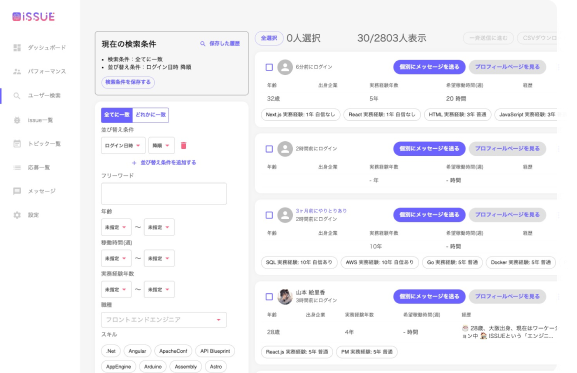The height and width of the screenshot is (373, 577).
Task: Open パフォーマンス from the sidebar icon
Action: (x=17, y=71)
